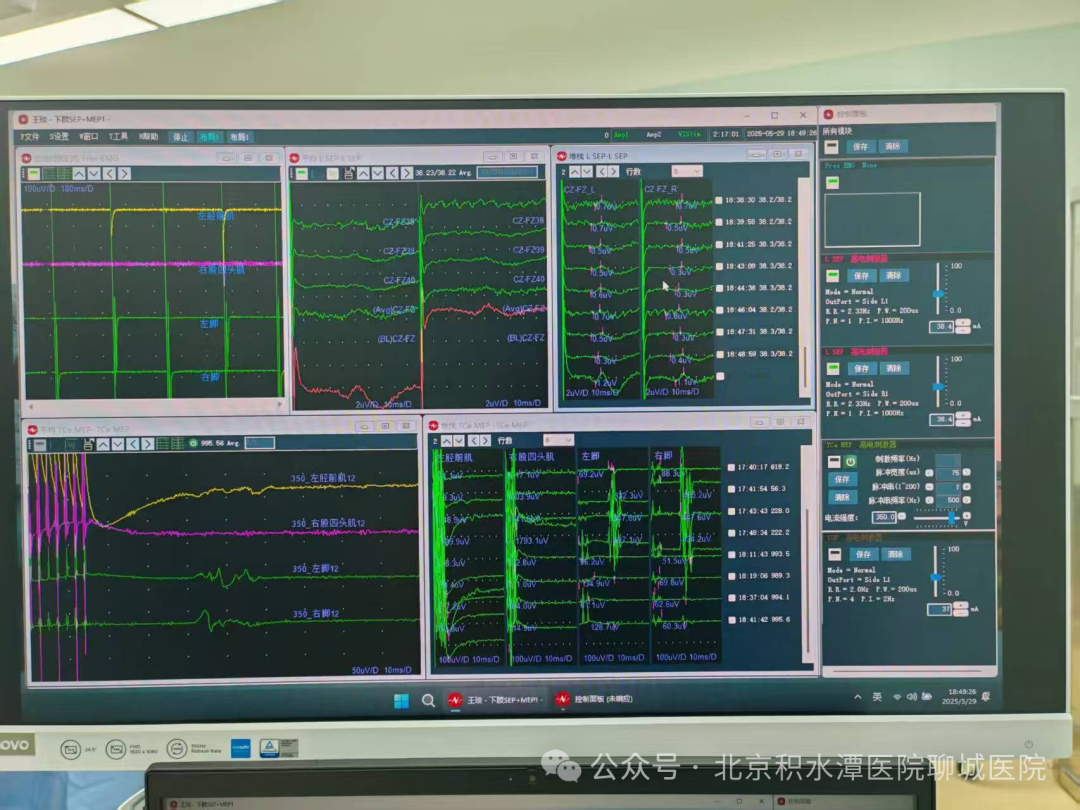Select the 控制面板 (未响应) taskbar item

point(594,699)
